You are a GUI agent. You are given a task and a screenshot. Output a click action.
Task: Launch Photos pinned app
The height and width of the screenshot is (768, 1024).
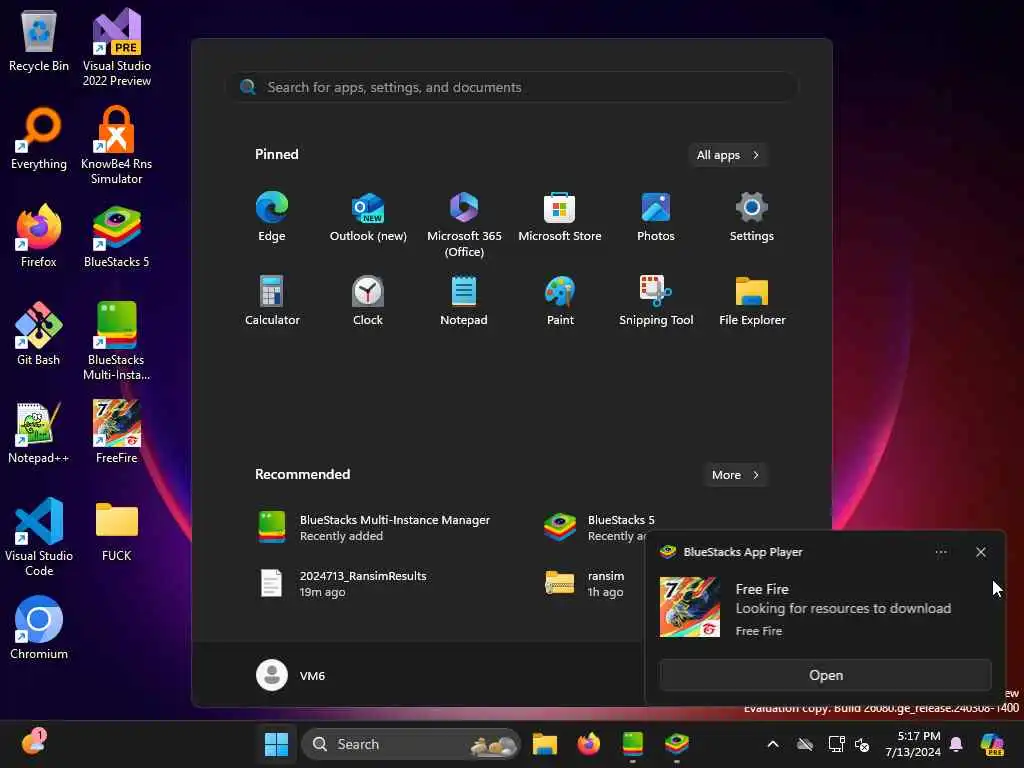(x=656, y=217)
